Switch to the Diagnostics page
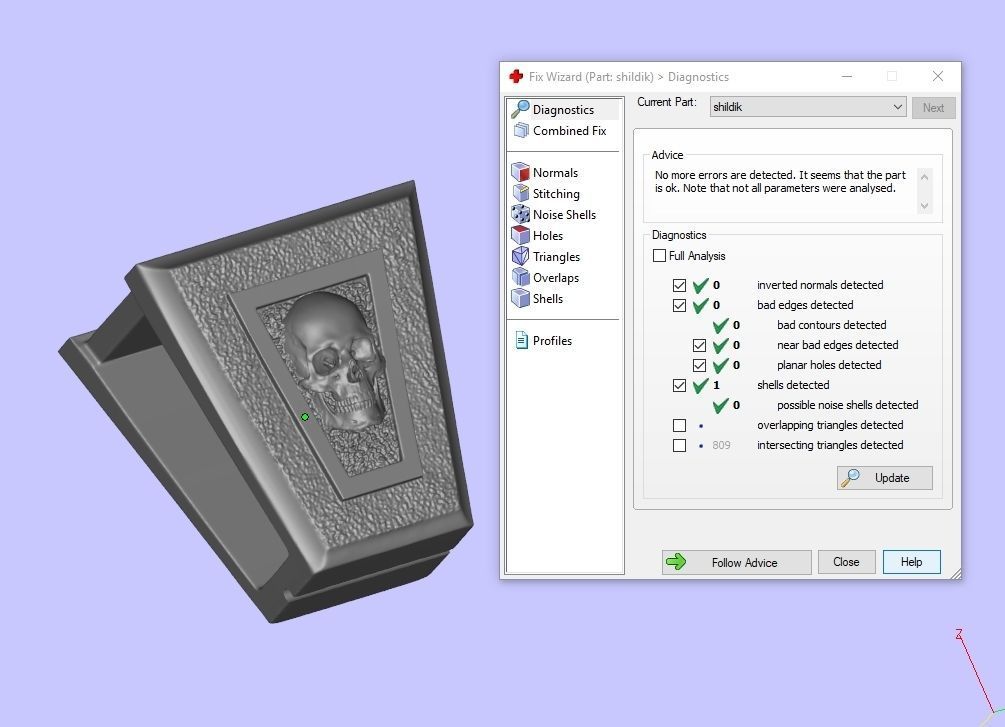 pos(564,110)
